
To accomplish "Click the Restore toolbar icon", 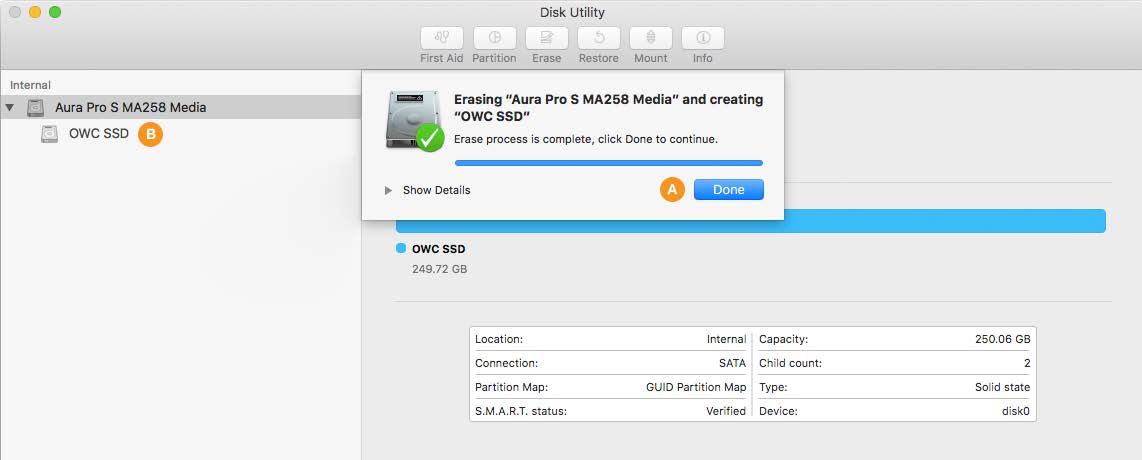I will pos(599,38).
